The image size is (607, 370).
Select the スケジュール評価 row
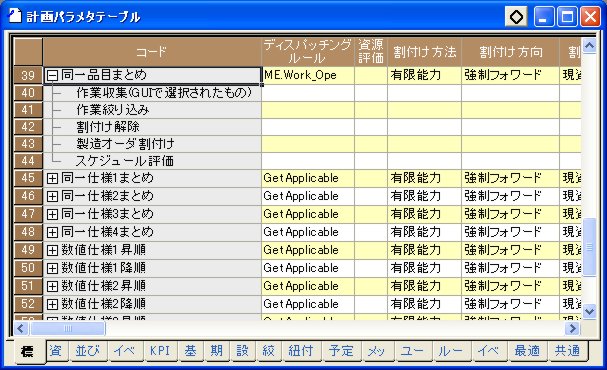click(x=152, y=161)
